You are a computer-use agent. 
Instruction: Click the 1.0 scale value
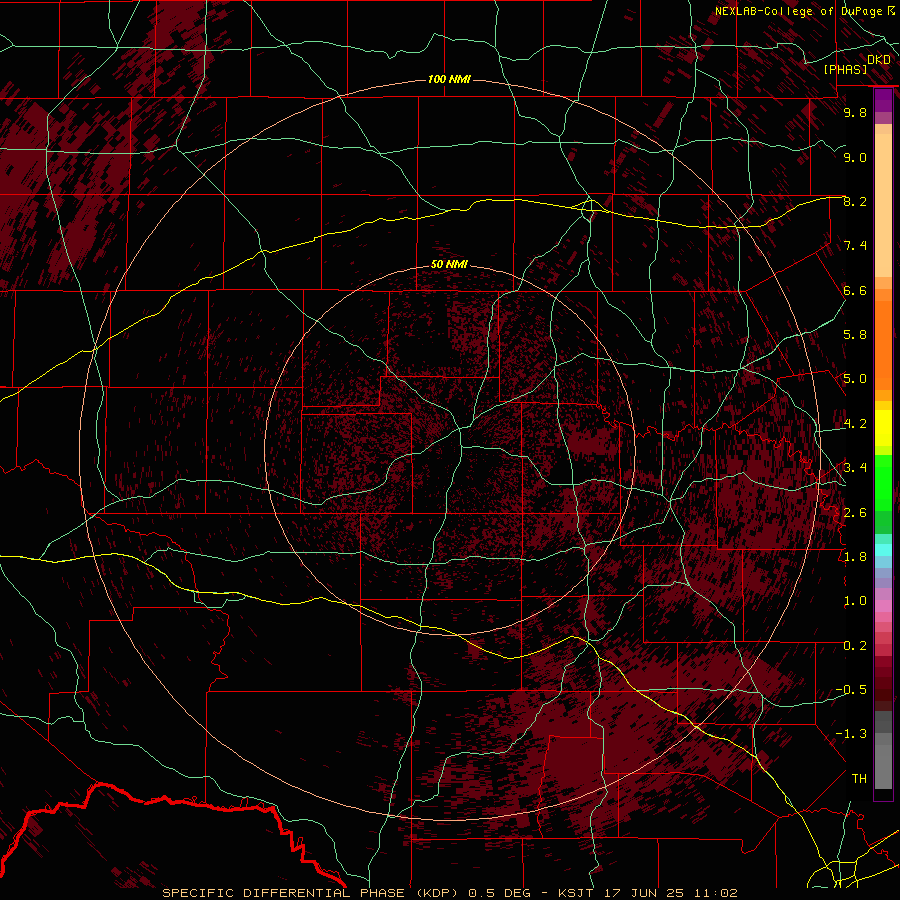point(855,601)
